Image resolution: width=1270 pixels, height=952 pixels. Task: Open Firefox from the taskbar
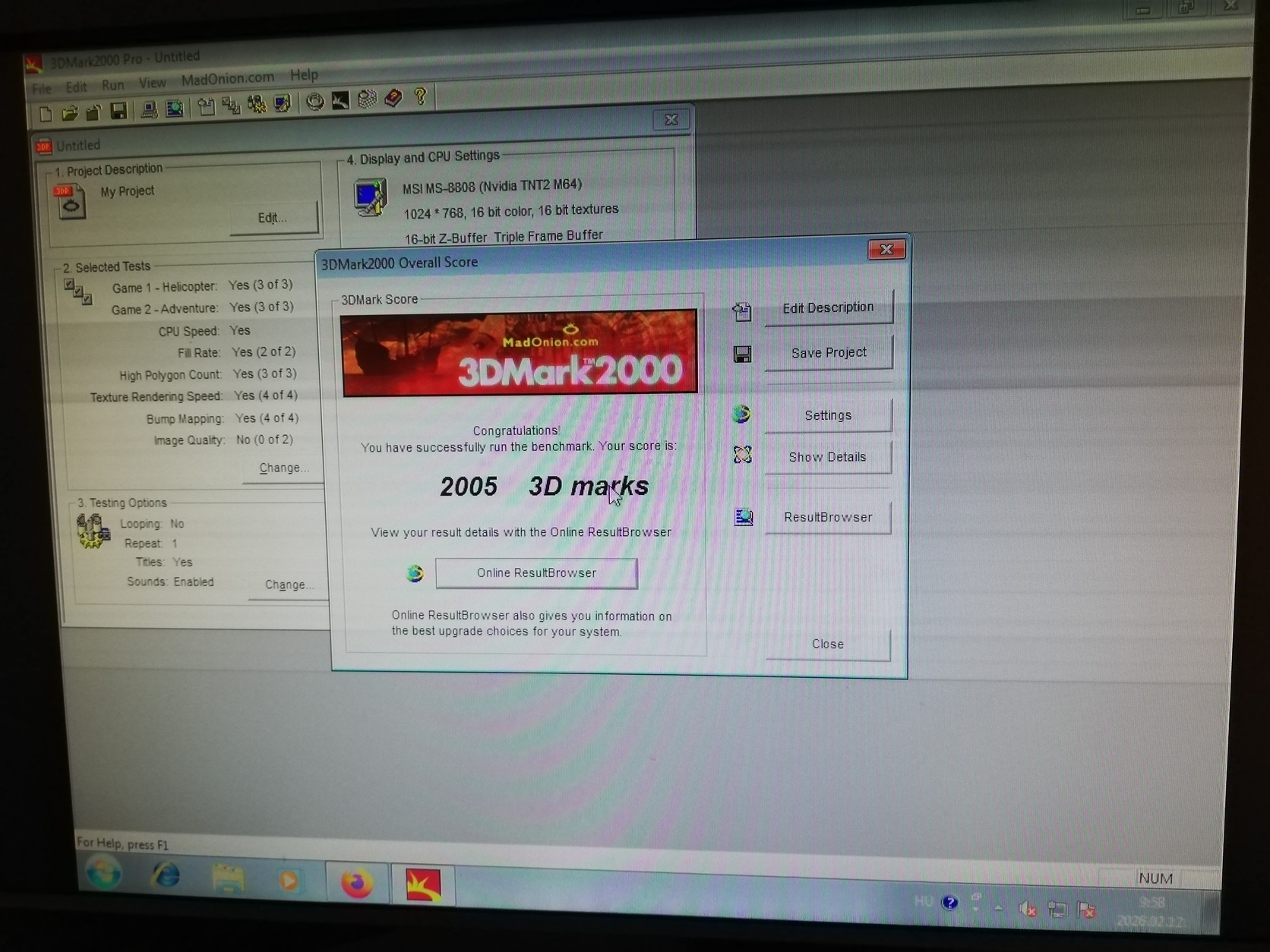click(x=356, y=883)
